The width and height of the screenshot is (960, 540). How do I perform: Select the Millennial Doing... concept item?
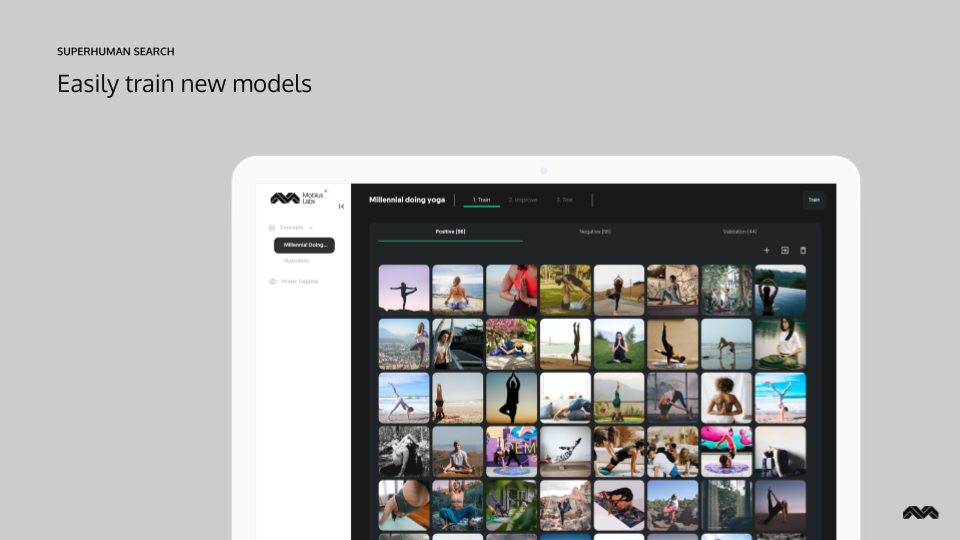(304, 245)
